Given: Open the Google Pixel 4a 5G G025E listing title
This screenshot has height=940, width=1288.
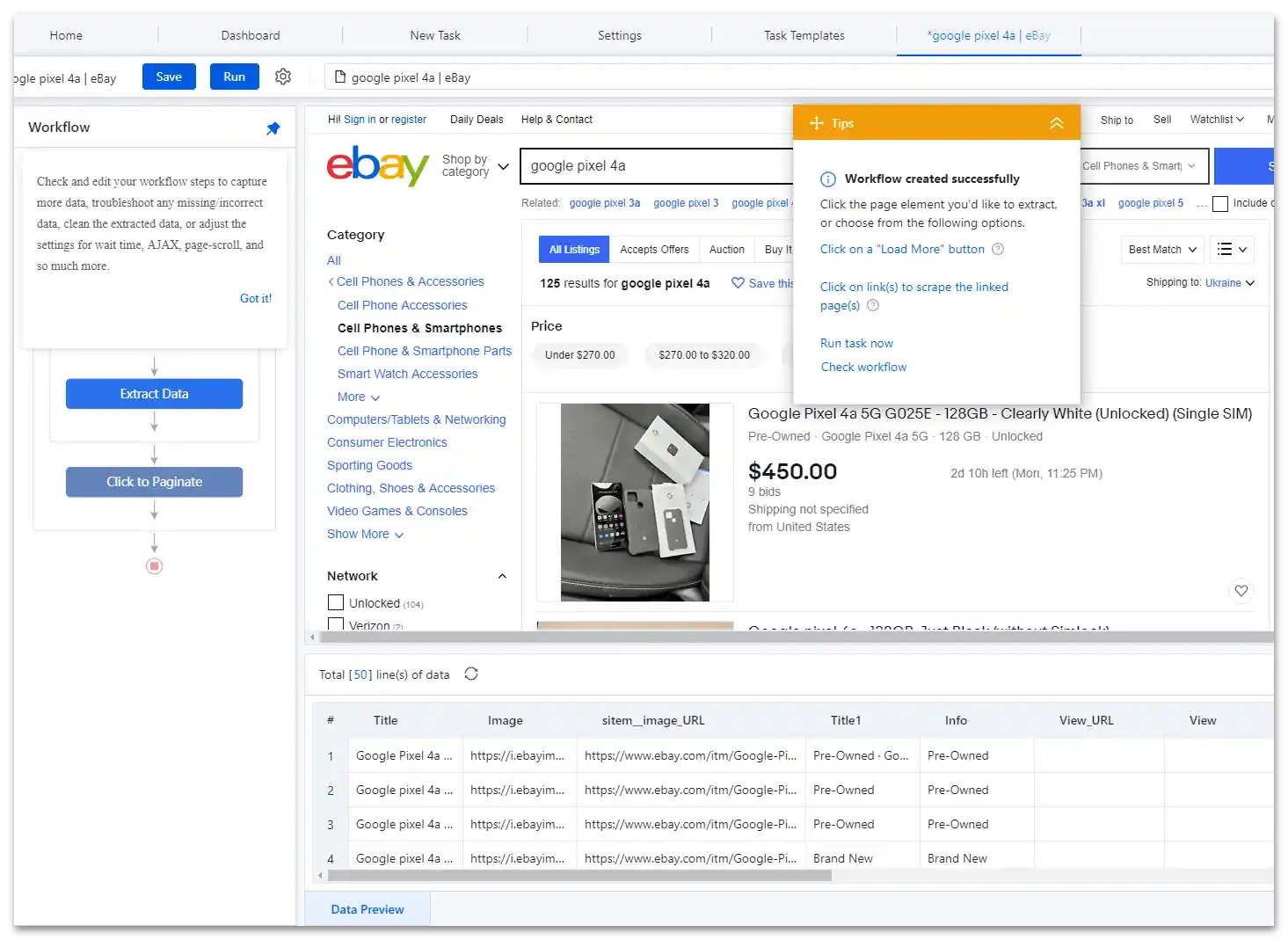Looking at the screenshot, I should pyautogui.click(x=1000, y=413).
